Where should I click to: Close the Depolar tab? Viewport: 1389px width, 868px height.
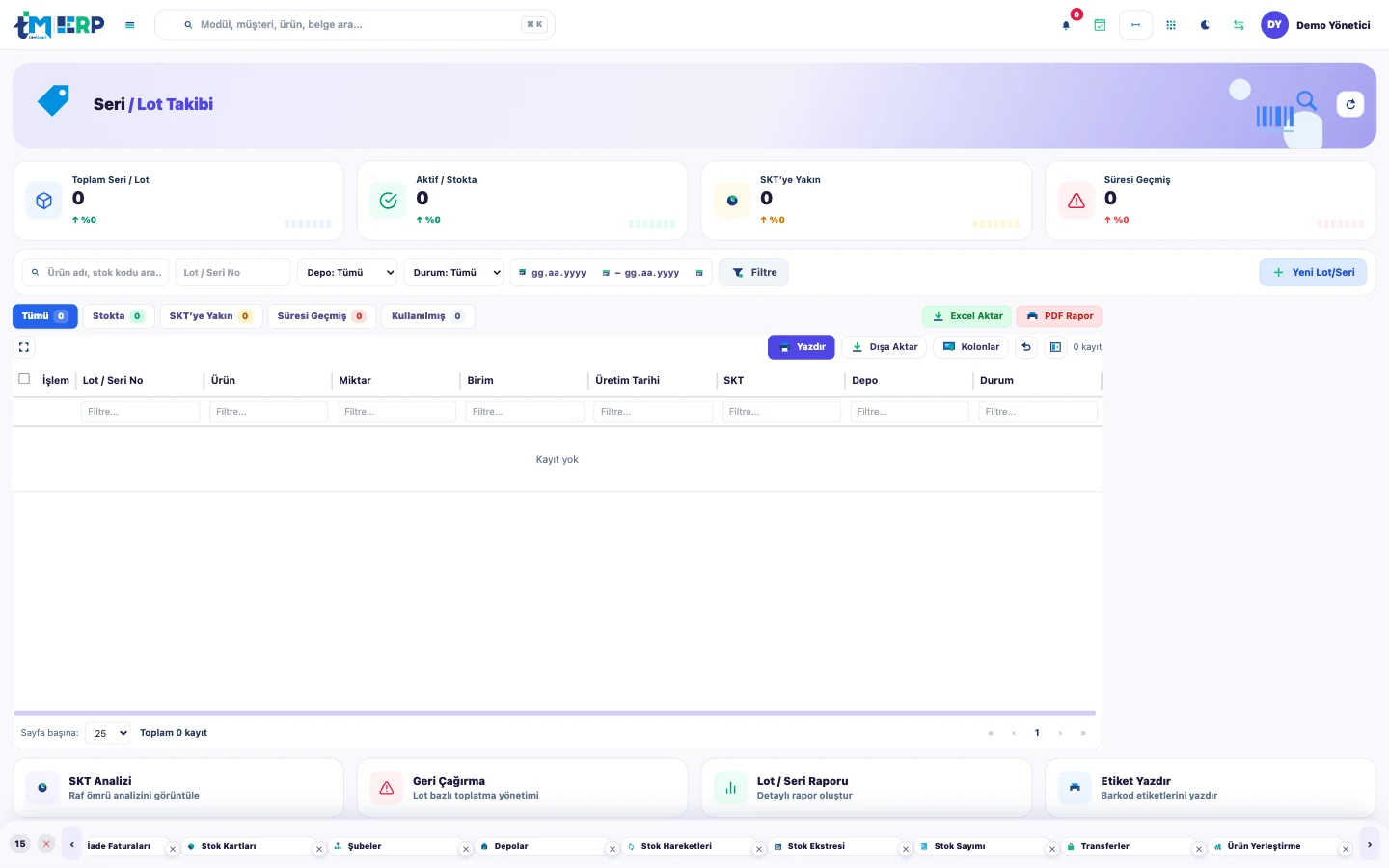(x=613, y=849)
